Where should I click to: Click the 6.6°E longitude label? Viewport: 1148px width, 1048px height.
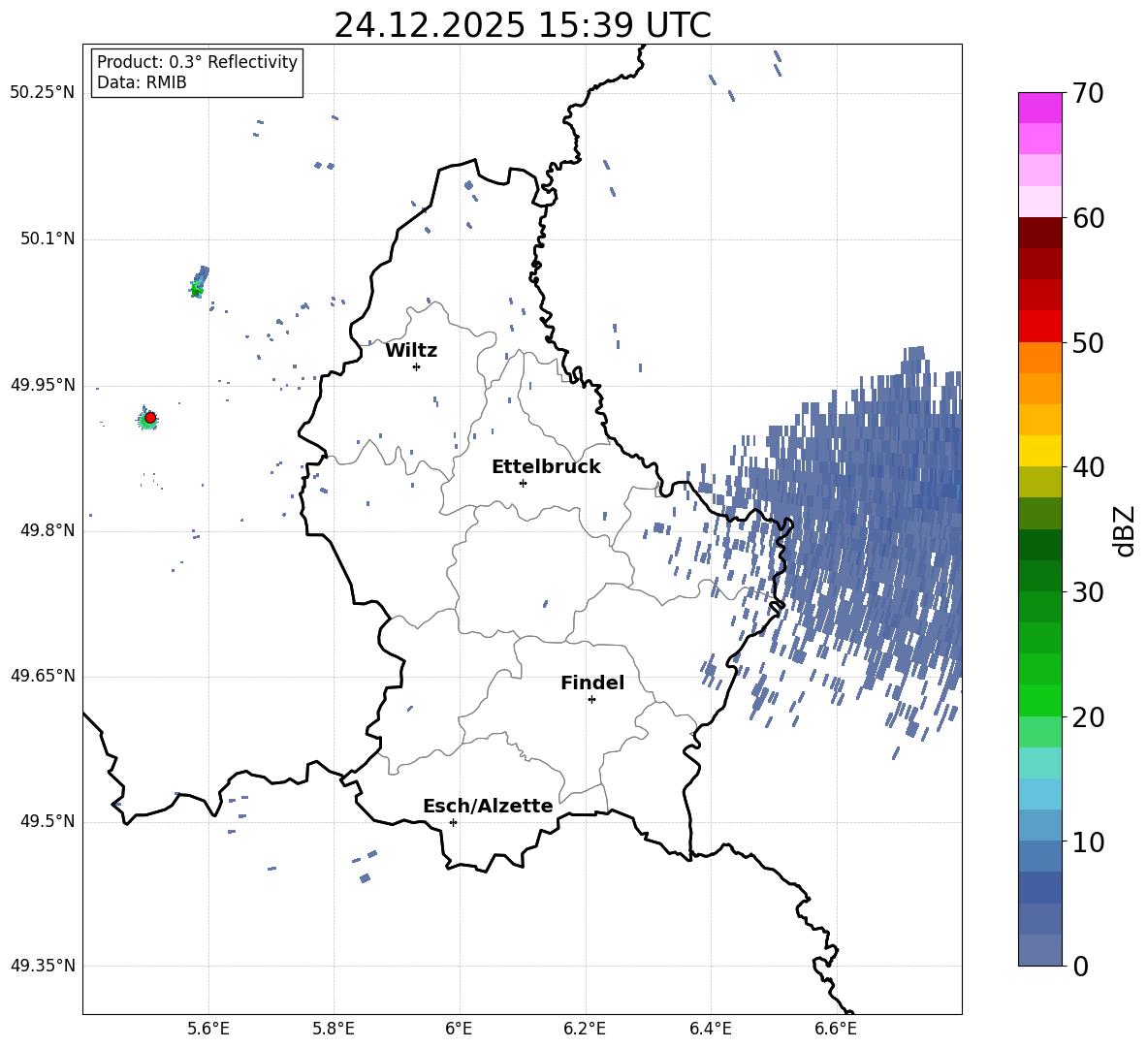tap(836, 1029)
